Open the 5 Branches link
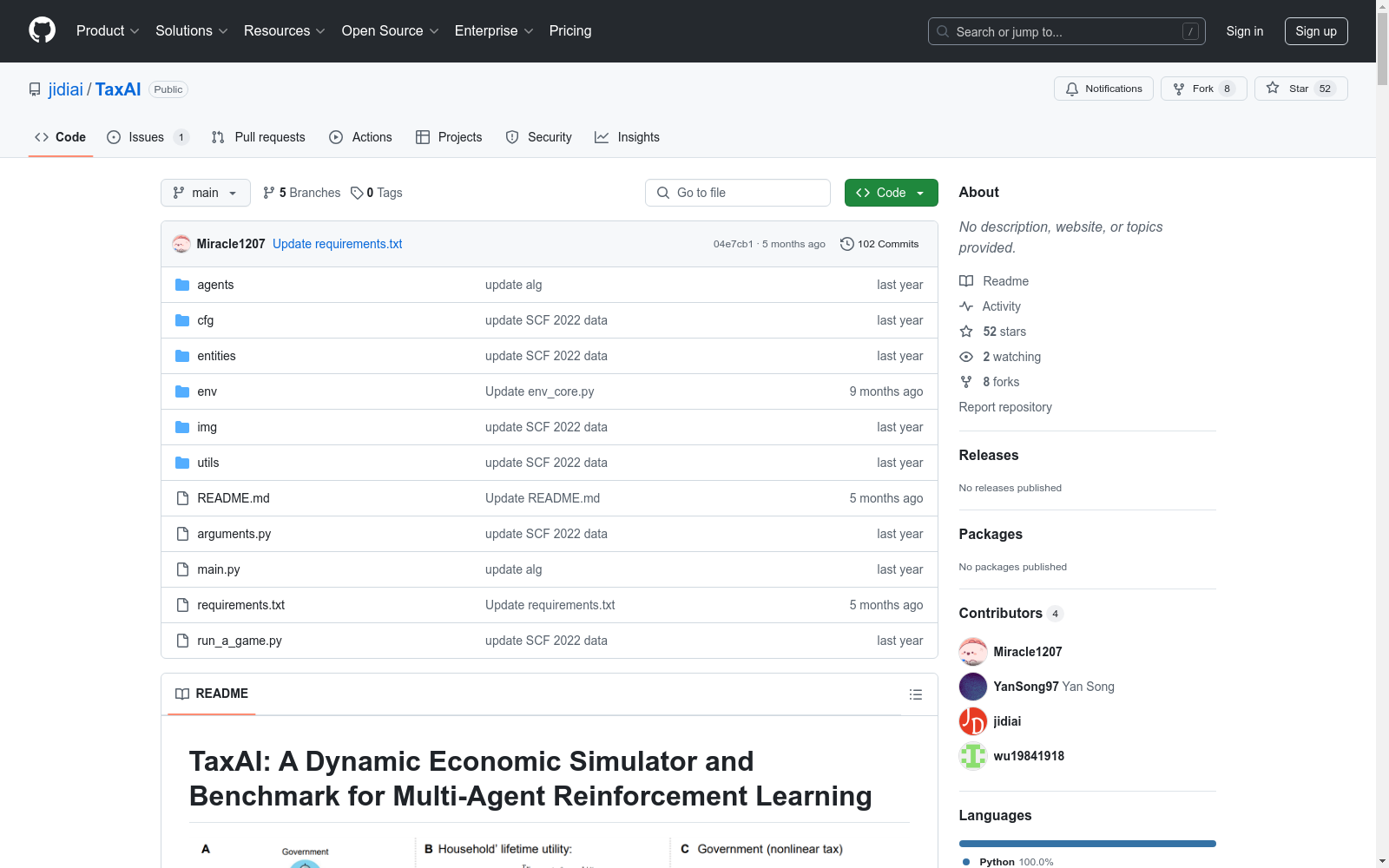The width and height of the screenshot is (1389, 868). click(x=302, y=193)
